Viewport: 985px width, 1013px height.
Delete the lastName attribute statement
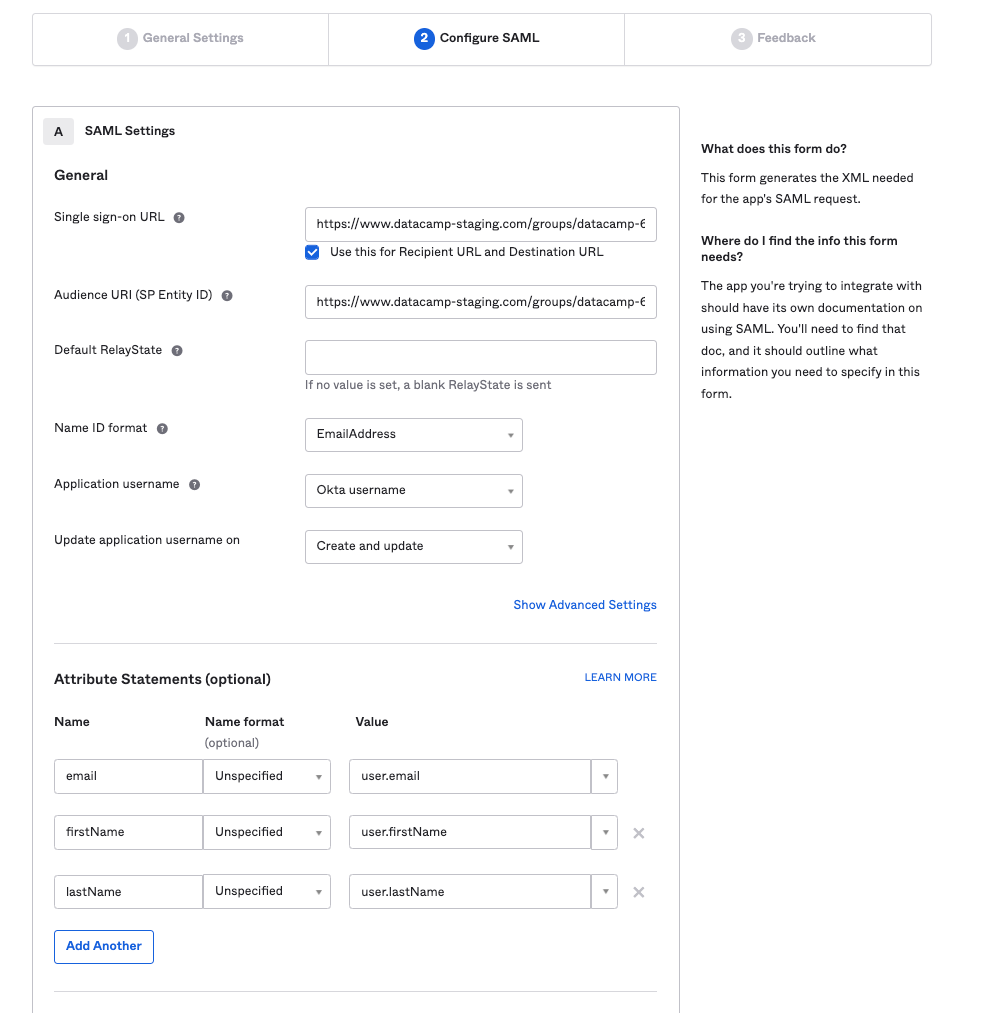(639, 892)
